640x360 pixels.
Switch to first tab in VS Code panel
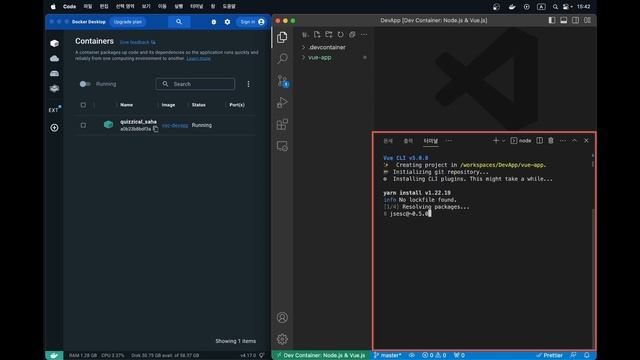click(388, 141)
